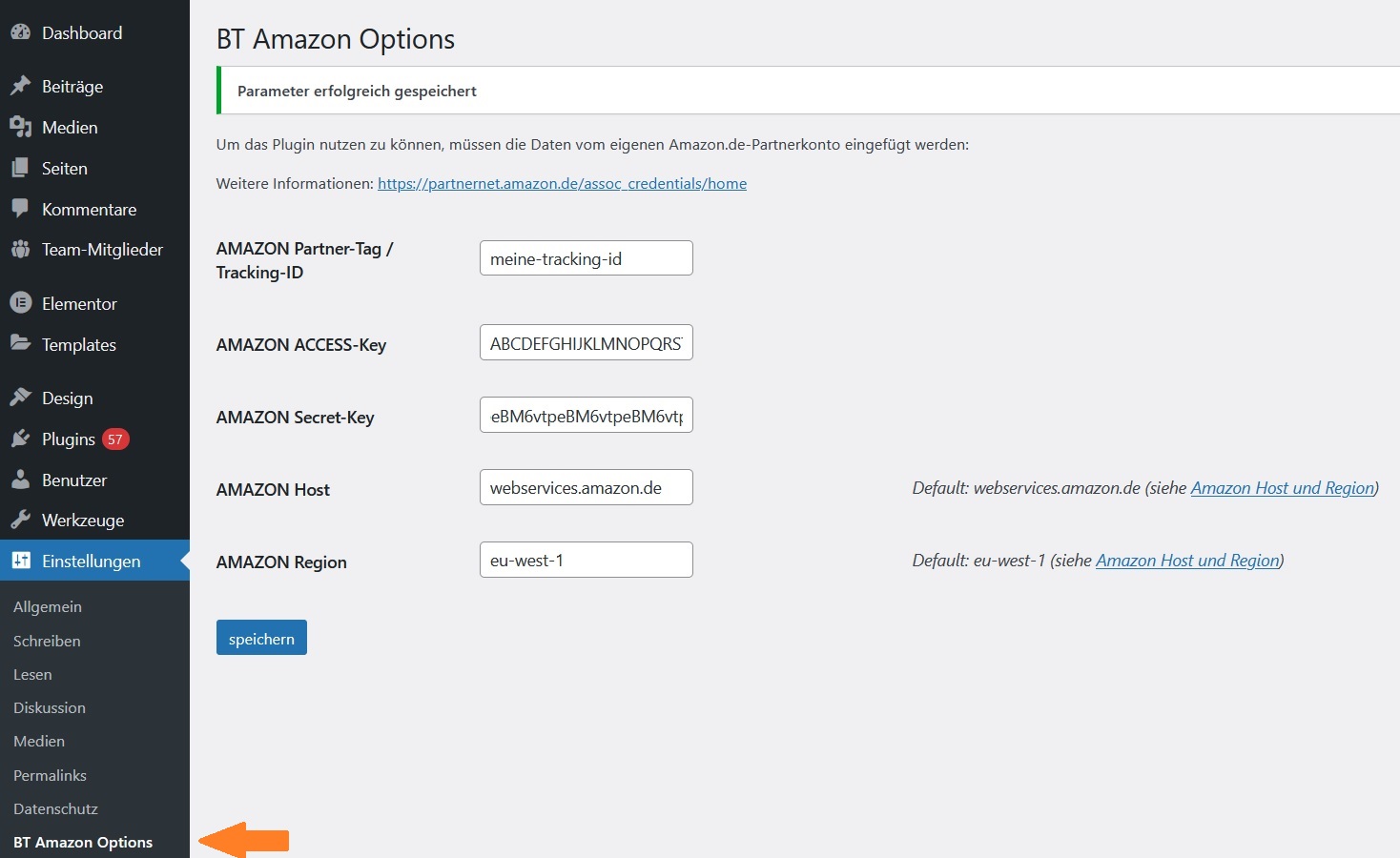
Task: Click 'Default: eu-west-1' hint text
Action: pyautogui.click(x=978, y=560)
